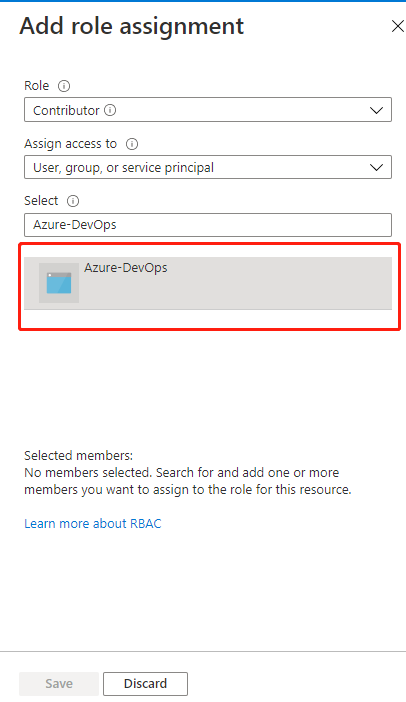This screenshot has height=702, width=406.
Task: Open Learn more about RBAC link
Action: click(x=93, y=523)
